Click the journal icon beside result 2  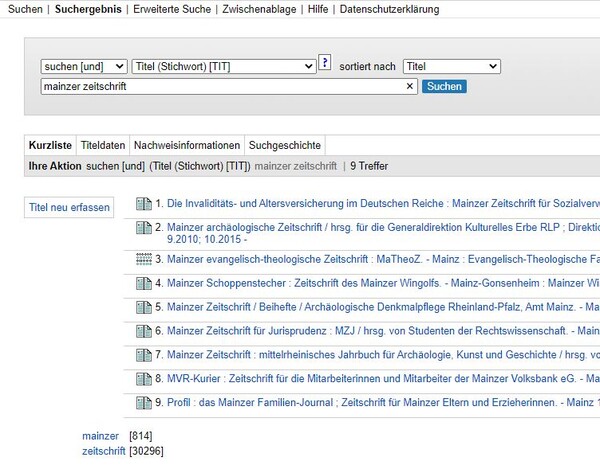pos(144,228)
